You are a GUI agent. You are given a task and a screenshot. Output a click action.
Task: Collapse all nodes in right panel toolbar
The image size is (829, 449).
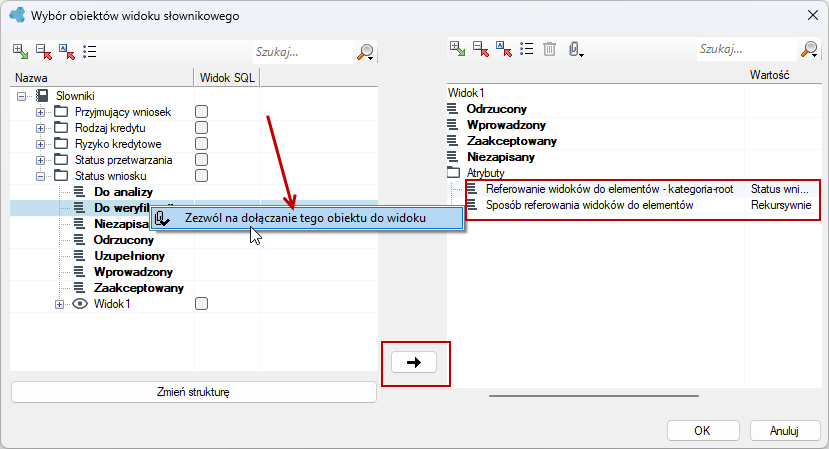point(481,49)
